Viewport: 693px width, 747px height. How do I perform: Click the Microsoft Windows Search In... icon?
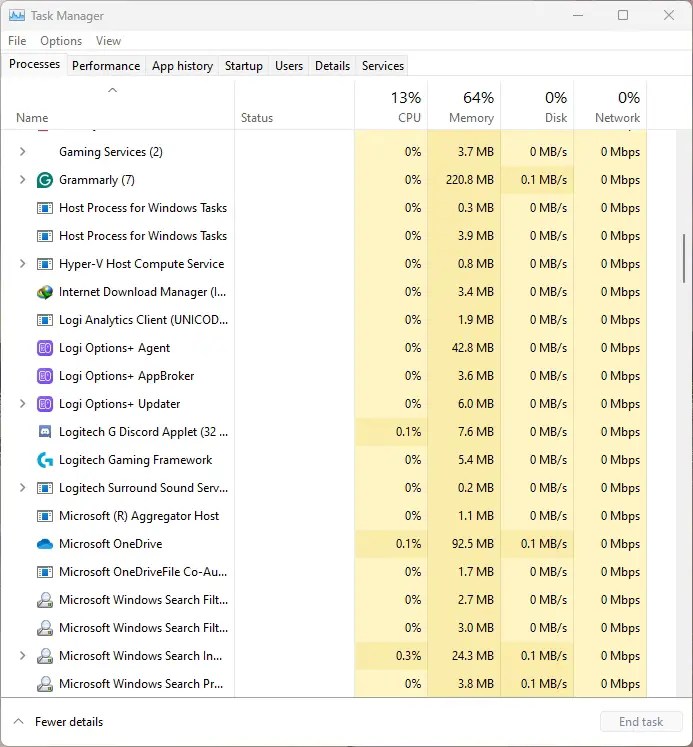pos(45,656)
